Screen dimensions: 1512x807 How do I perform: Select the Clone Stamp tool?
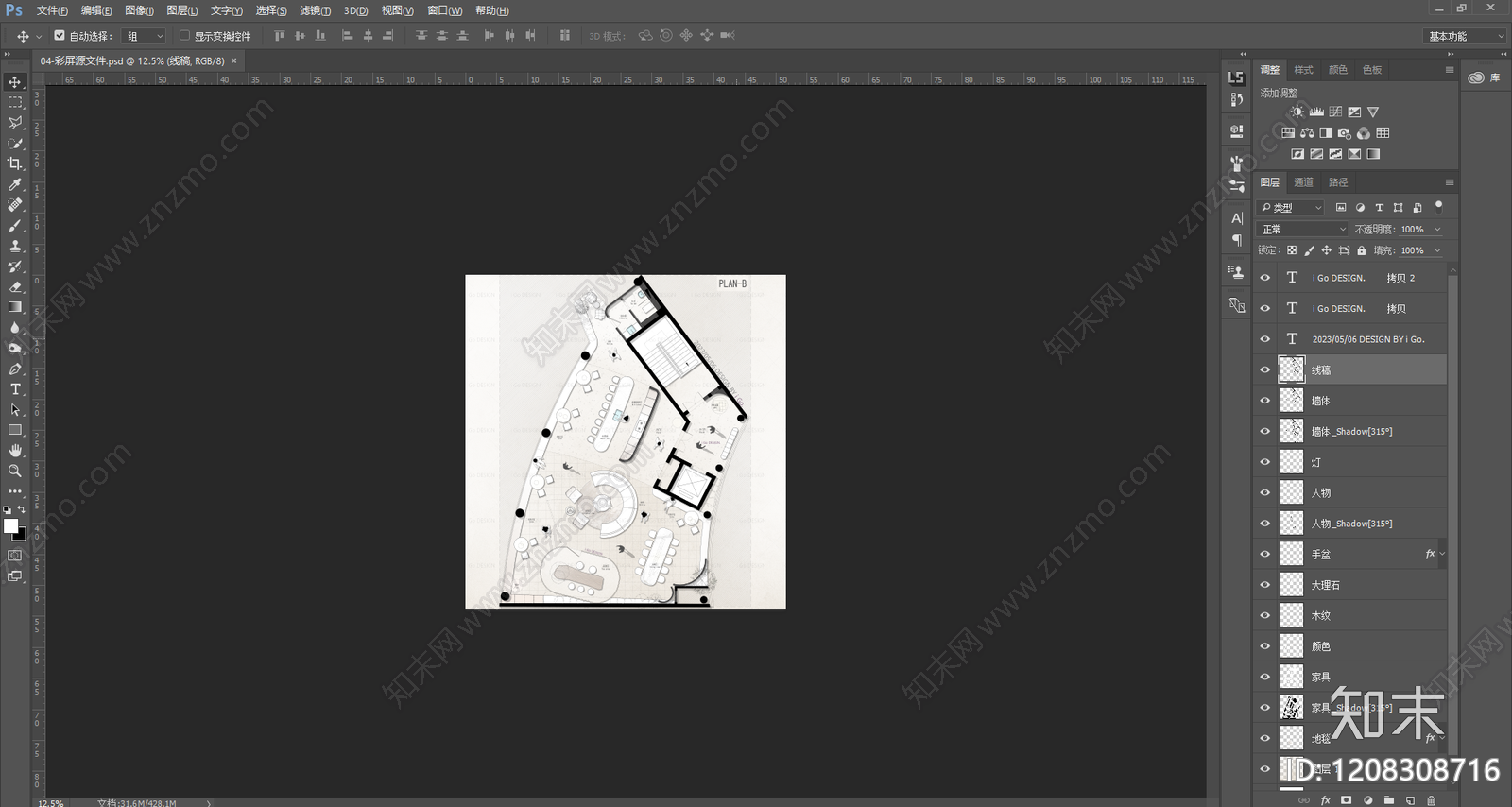click(x=15, y=246)
